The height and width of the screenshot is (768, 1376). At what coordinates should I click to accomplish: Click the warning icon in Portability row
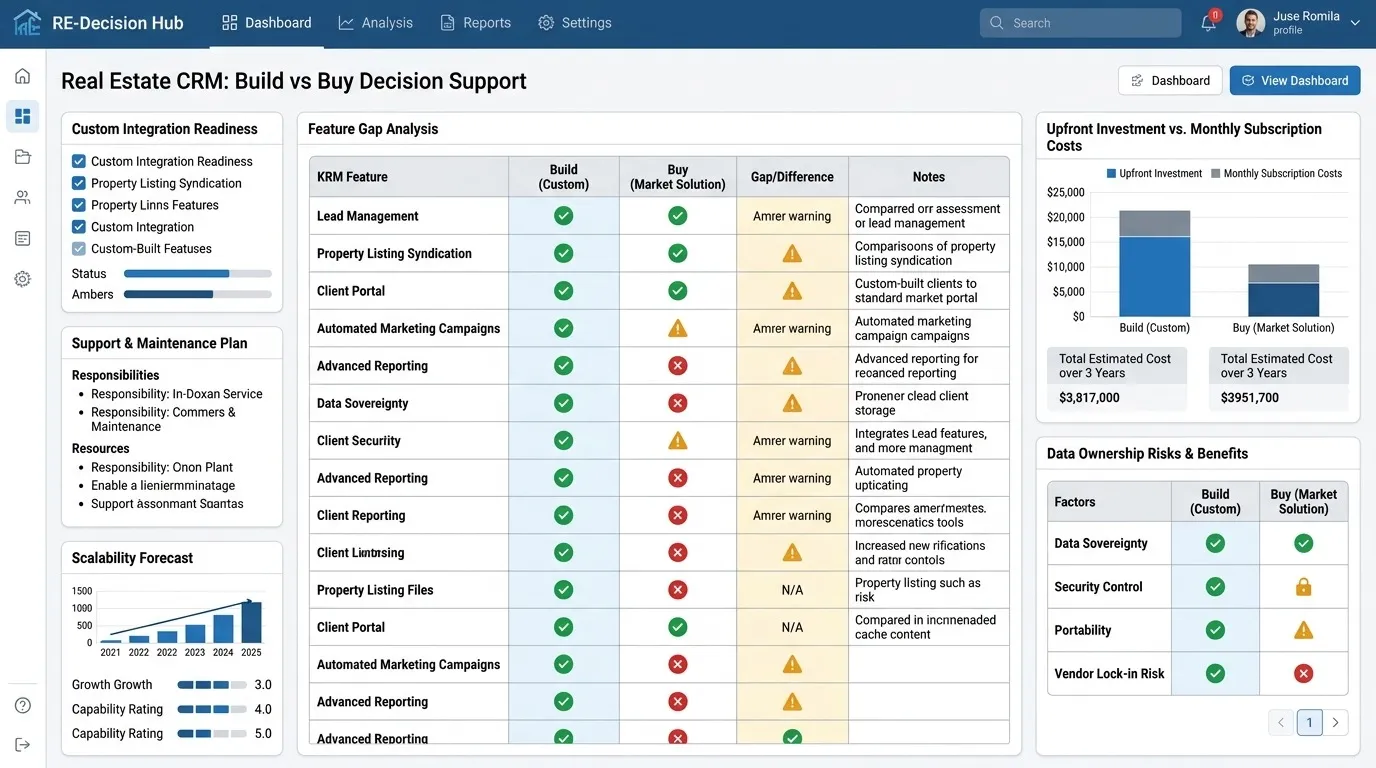pyautogui.click(x=1303, y=630)
